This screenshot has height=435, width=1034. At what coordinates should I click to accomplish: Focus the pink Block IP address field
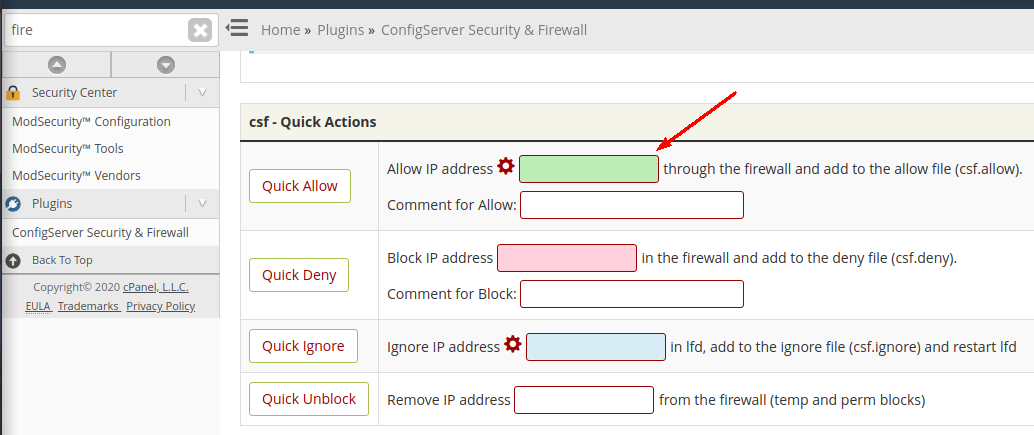point(566,258)
